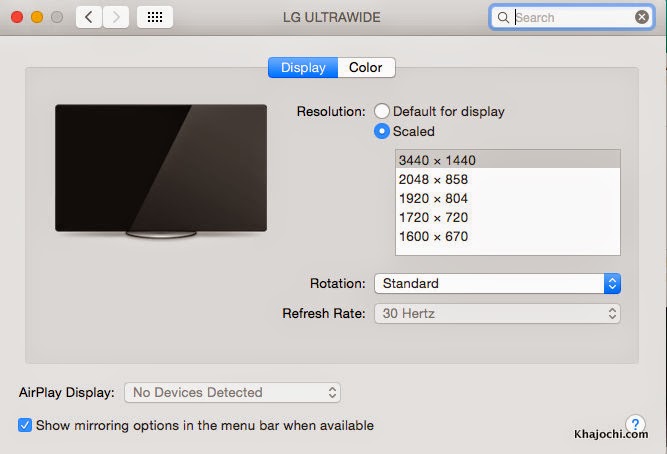Select the 1600 × 670 resolution
The height and width of the screenshot is (454, 667).
507,236
